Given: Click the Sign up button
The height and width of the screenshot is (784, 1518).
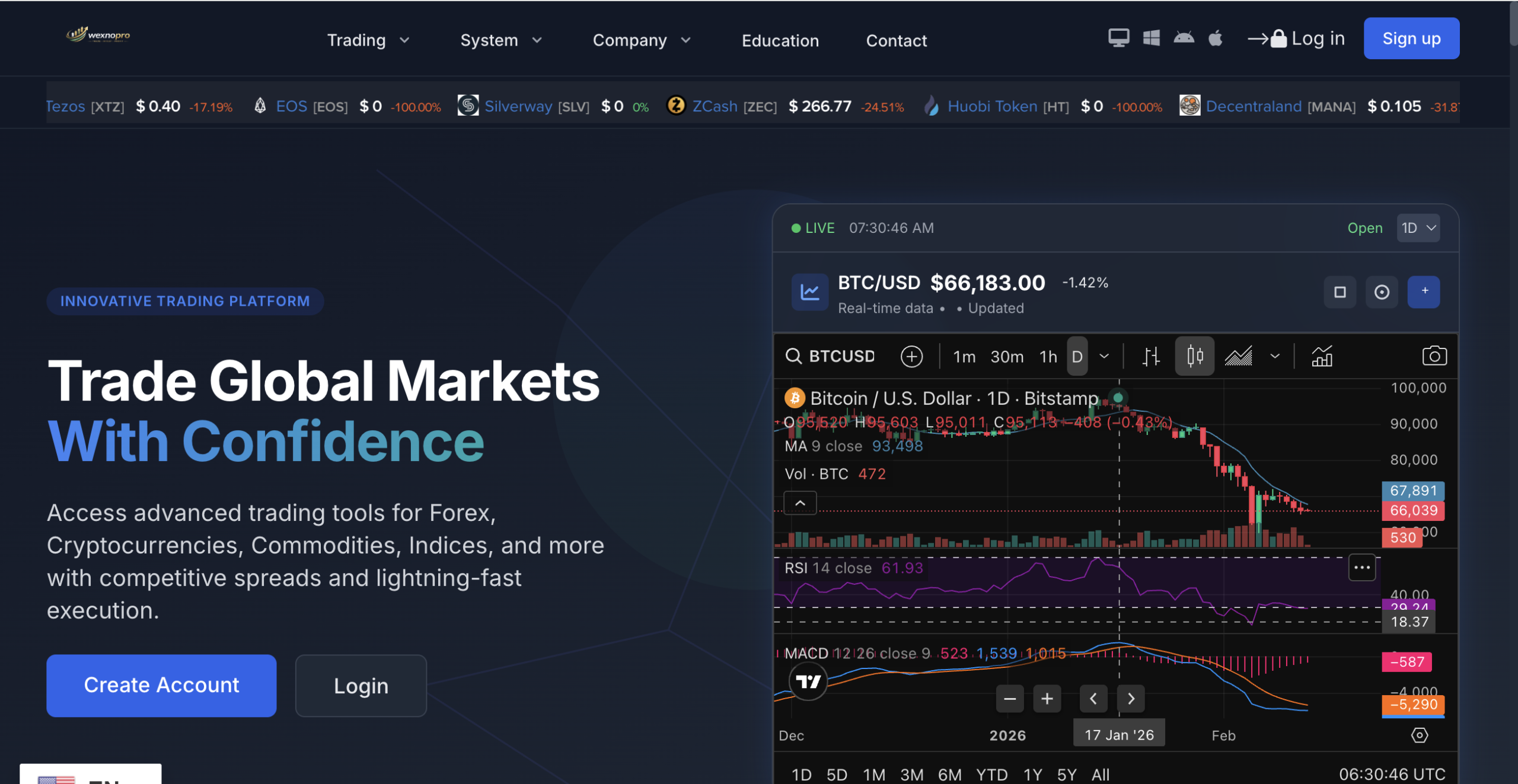Looking at the screenshot, I should tap(1411, 39).
